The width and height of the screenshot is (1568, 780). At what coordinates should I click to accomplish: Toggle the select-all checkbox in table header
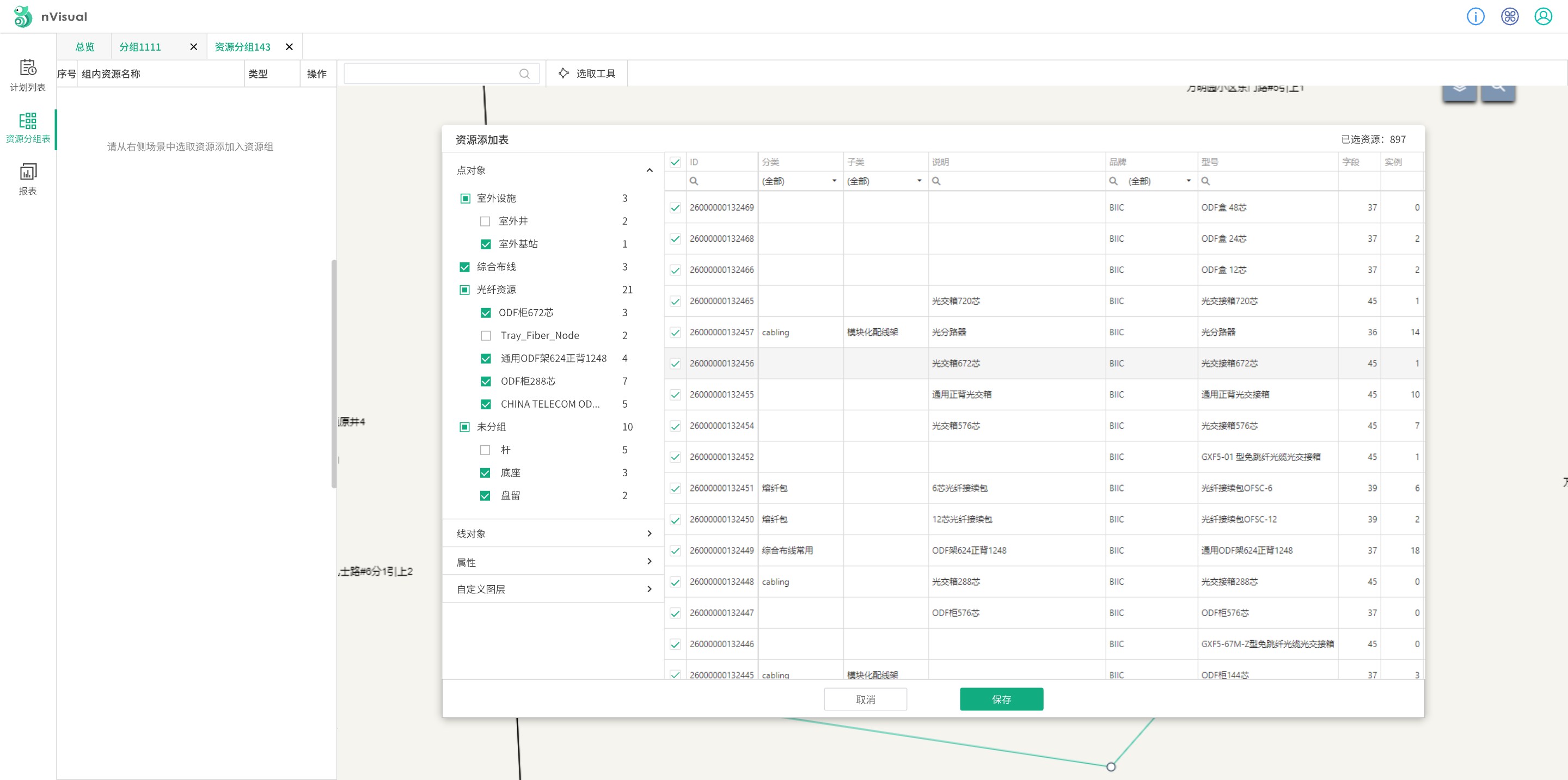[675, 162]
